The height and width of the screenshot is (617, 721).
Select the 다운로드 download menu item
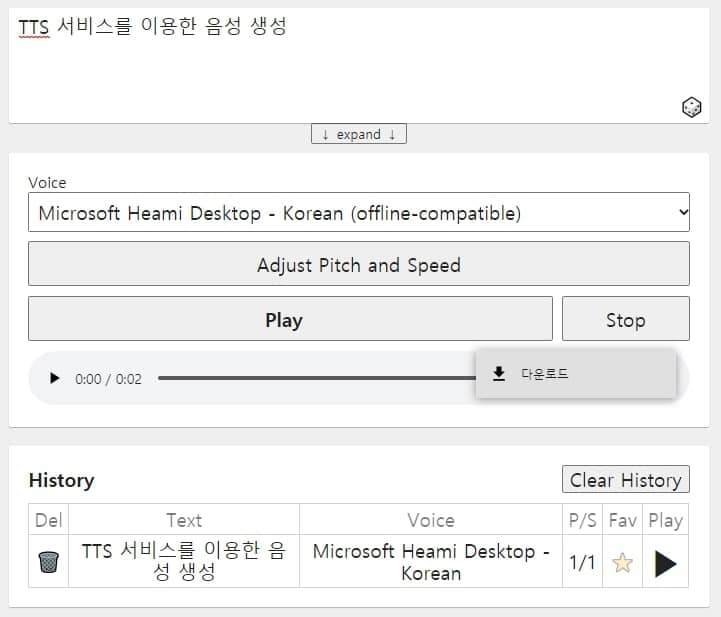[576, 374]
